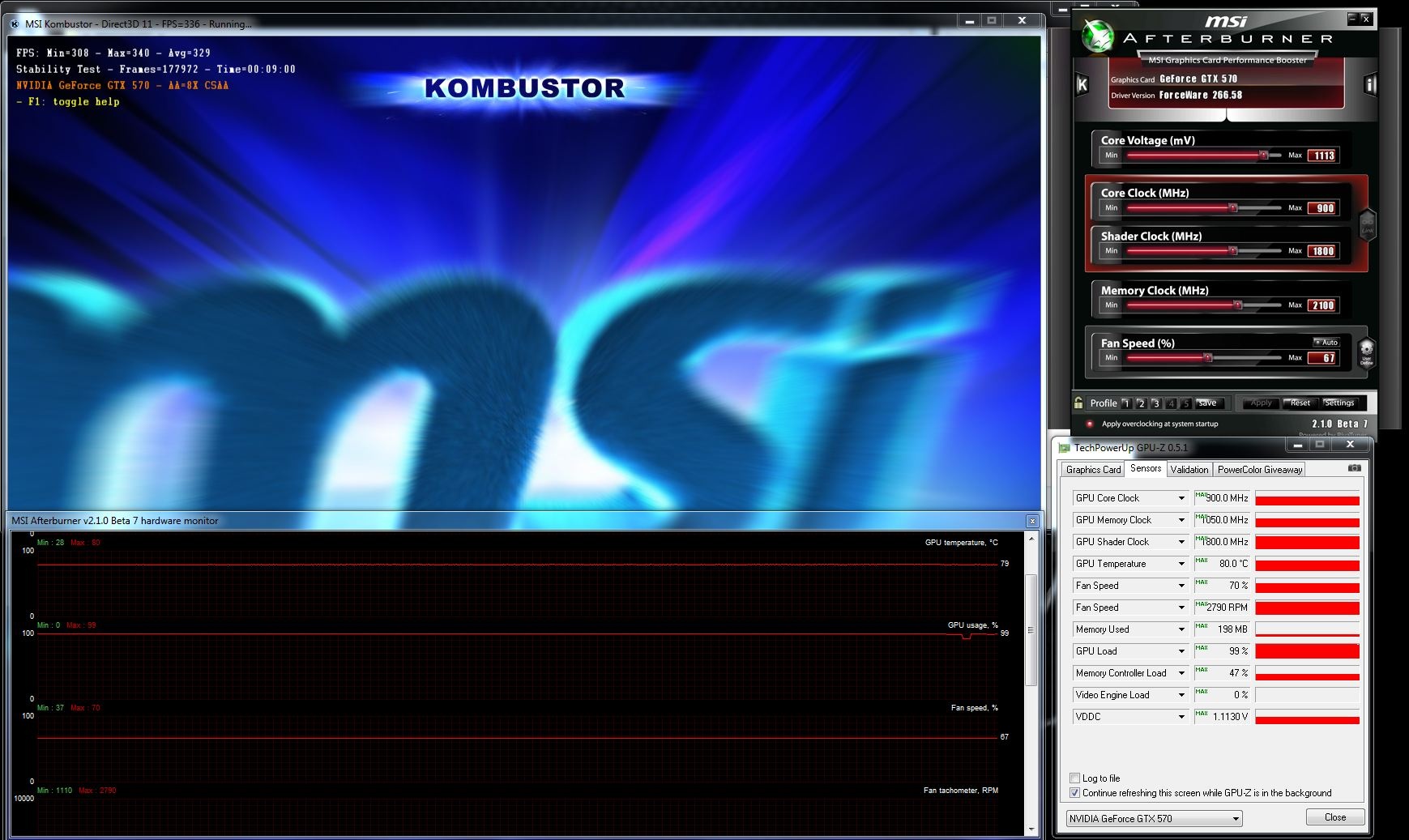The width and height of the screenshot is (1409, 840).
Task: Select Afterburner profile slot 2
Action: point(1141,403)
